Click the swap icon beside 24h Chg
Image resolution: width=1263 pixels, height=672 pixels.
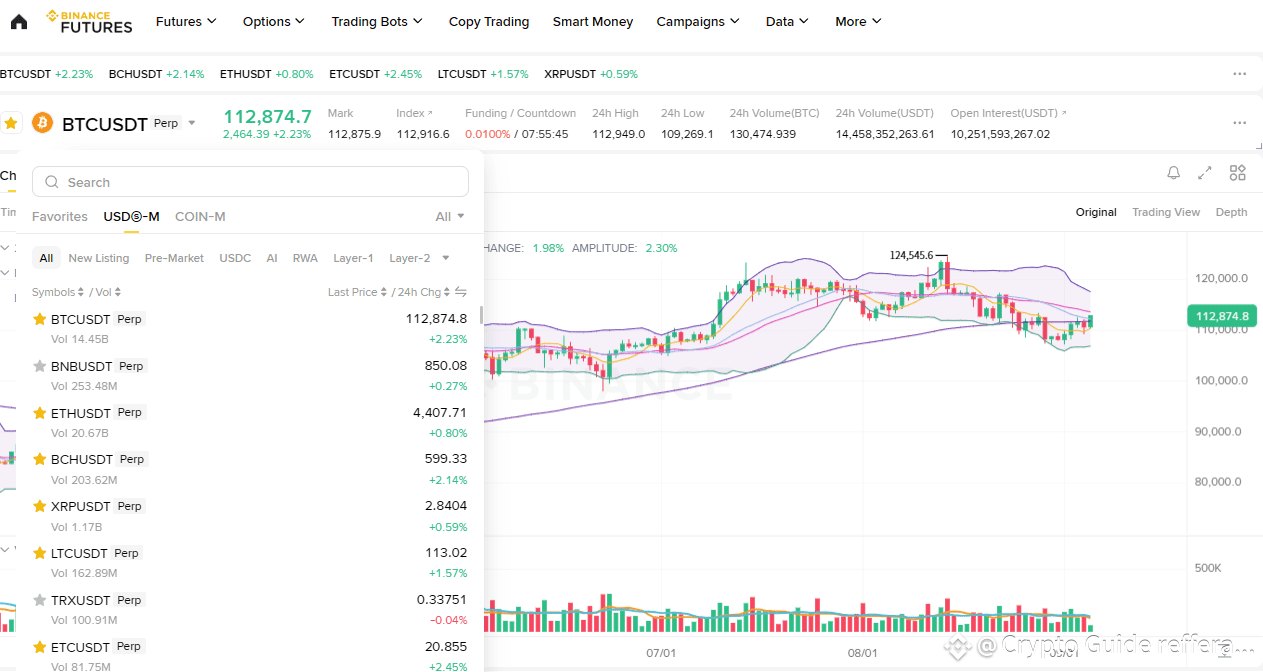[x=461, y=292]
